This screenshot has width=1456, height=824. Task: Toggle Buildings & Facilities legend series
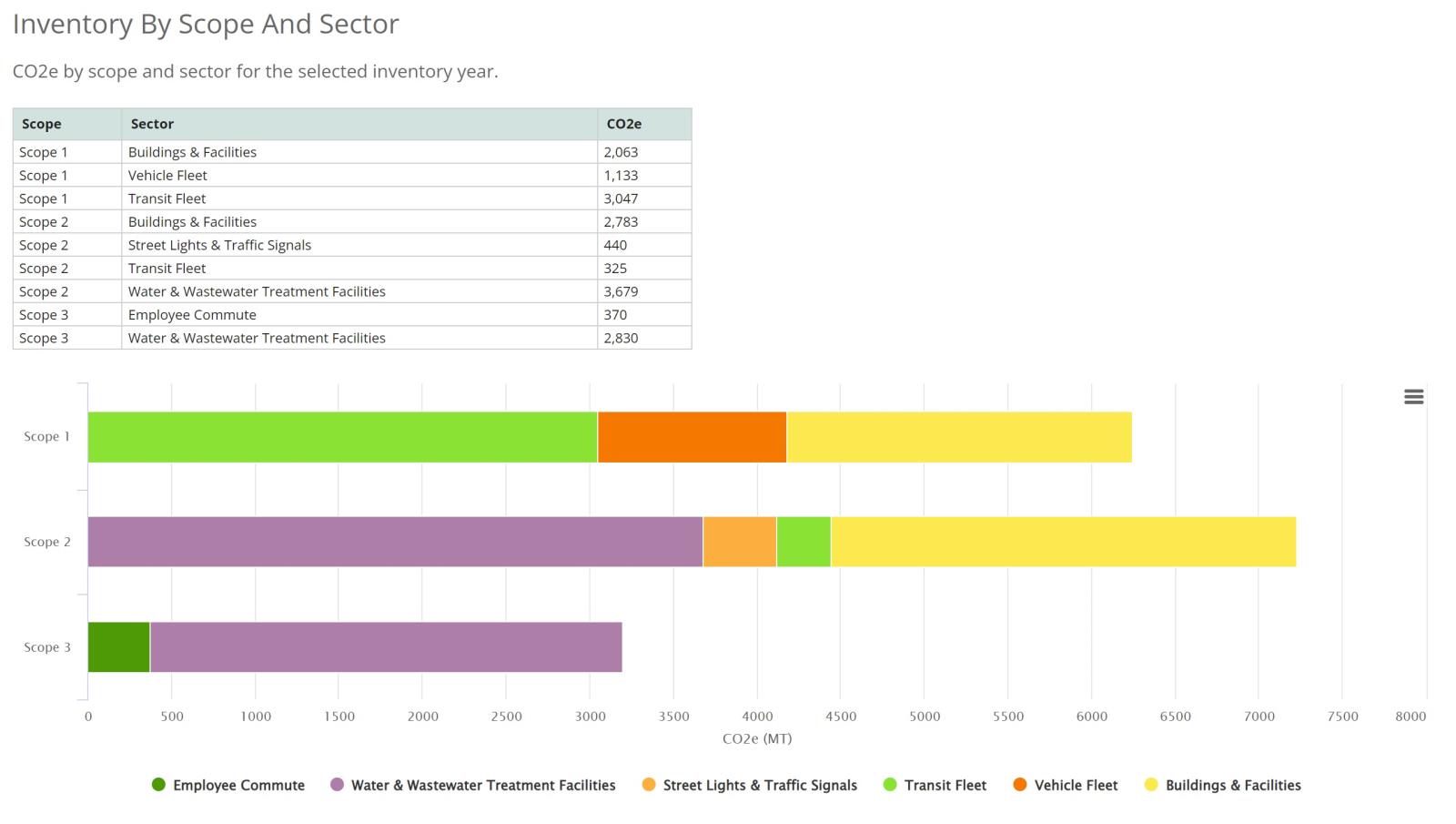pyautogui.click(x=1223, y=785)
